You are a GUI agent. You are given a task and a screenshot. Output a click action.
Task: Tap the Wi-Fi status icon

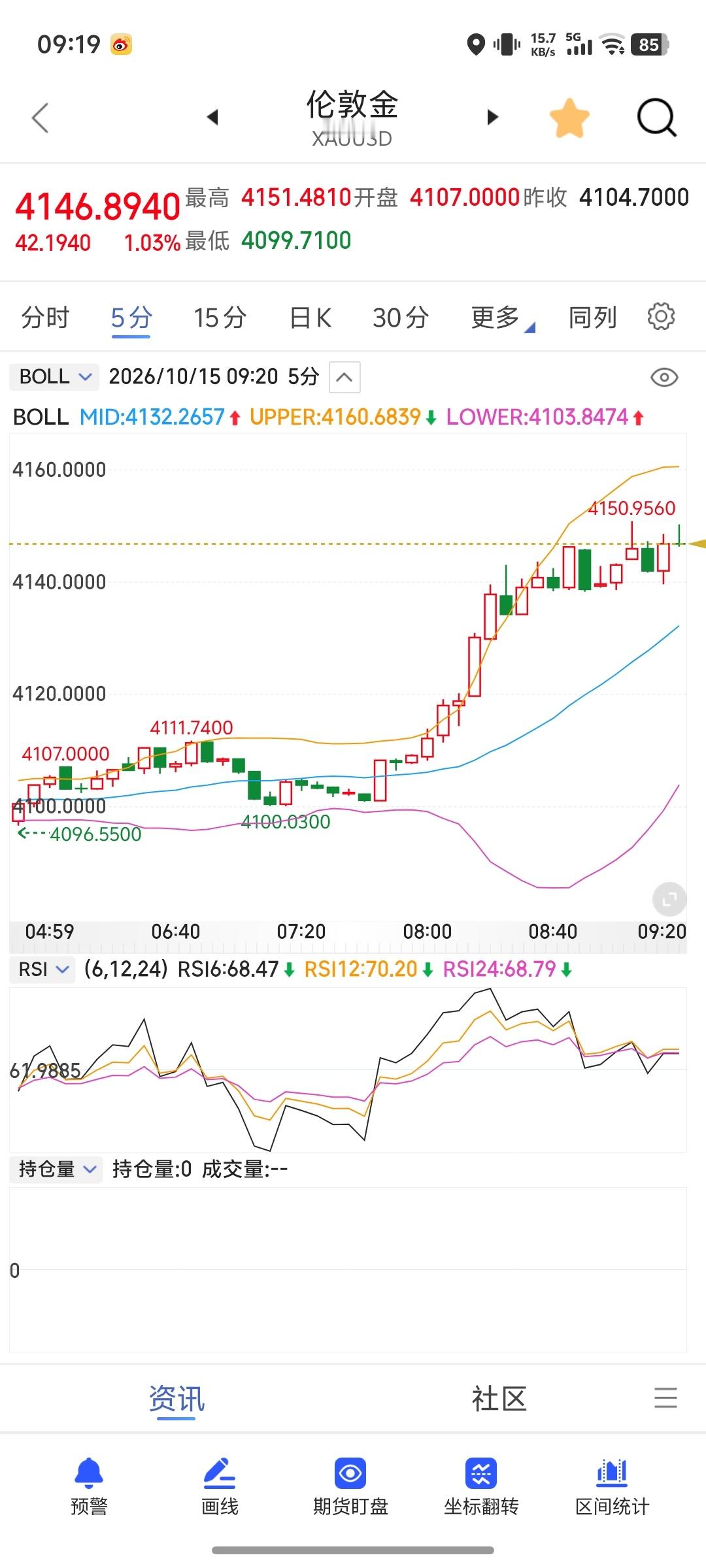click(x=613, y=44)
